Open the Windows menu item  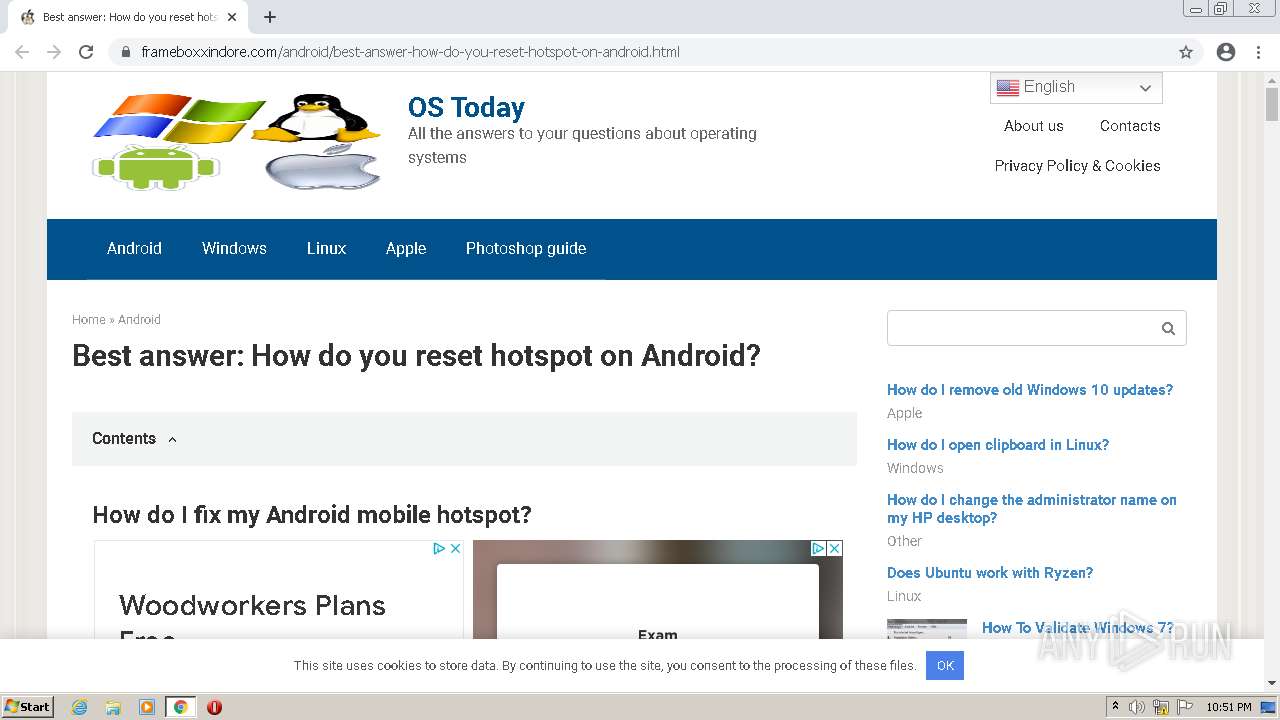(234, 248)
